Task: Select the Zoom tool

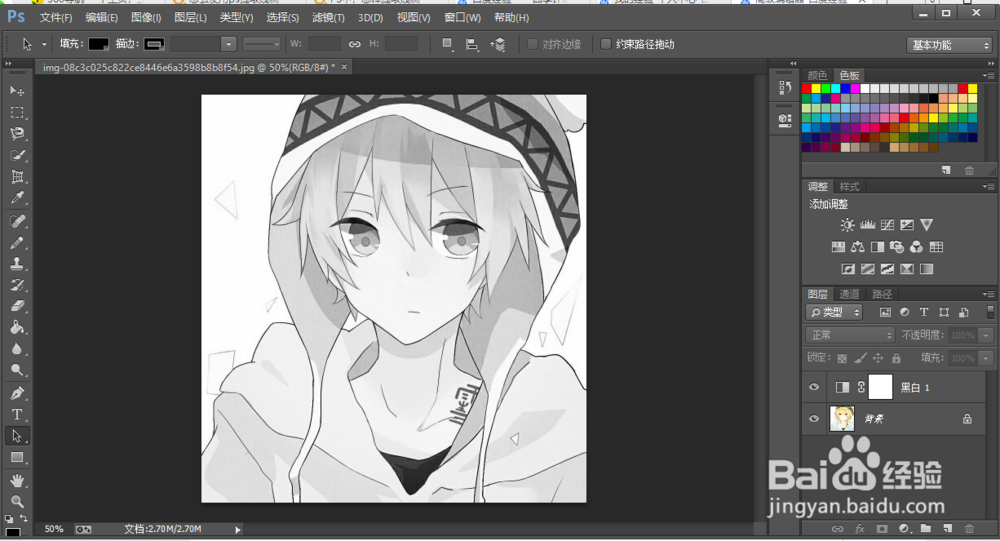Action: pos(17,501)
